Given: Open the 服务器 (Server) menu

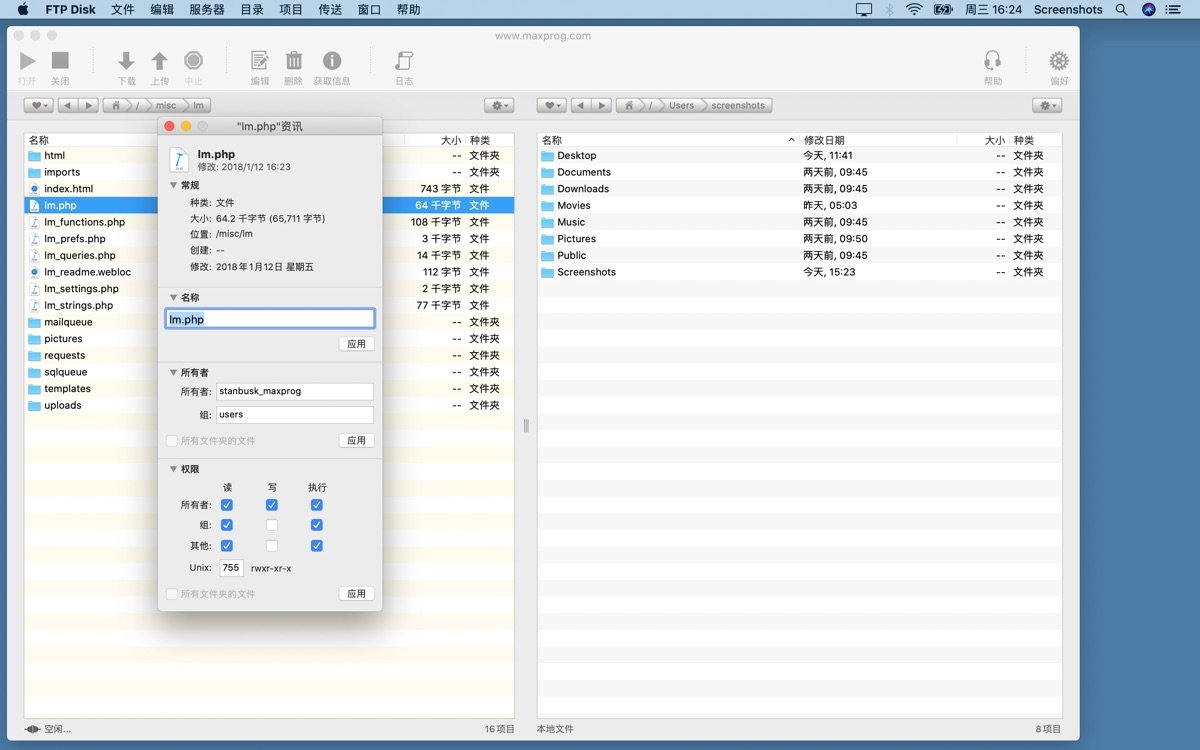Looking at the screenshot, I should tap(207, 10).
